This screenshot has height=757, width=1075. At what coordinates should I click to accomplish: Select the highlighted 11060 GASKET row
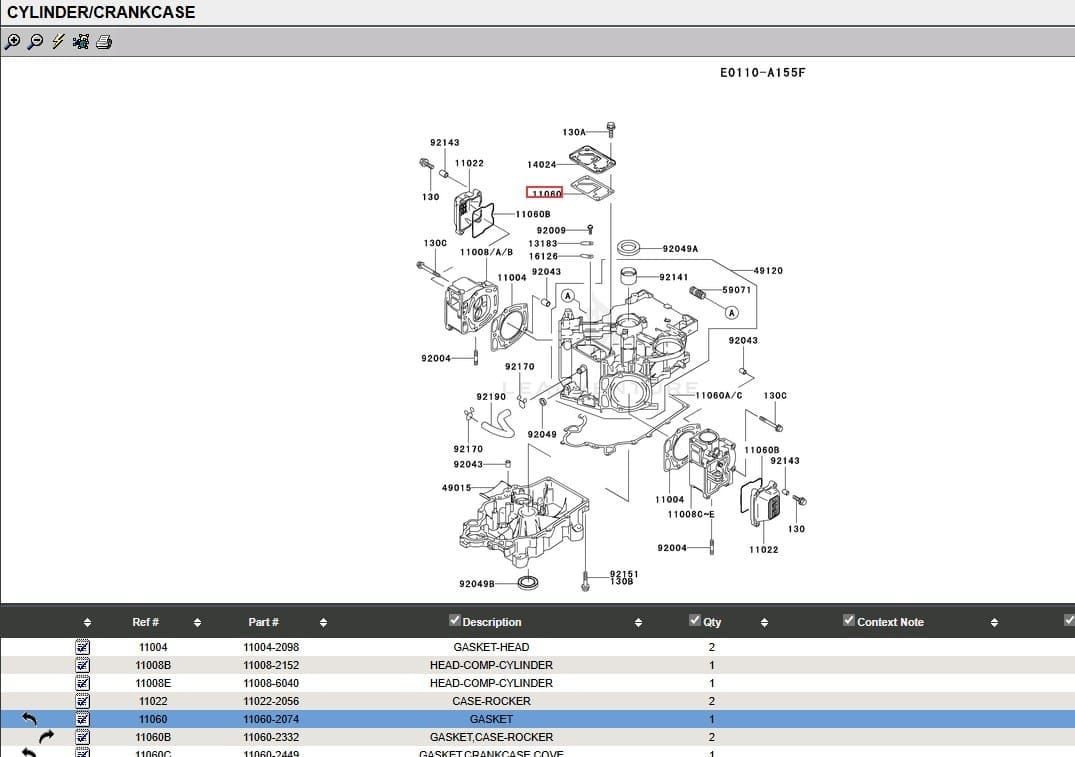pyautogui.click(x=490, y=718)
